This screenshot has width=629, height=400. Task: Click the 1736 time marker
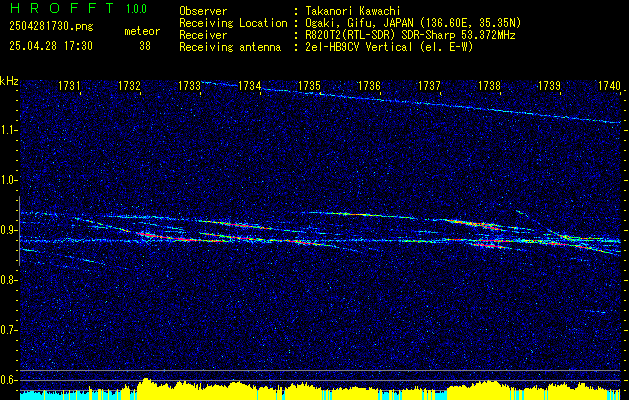tap(369, 86)
